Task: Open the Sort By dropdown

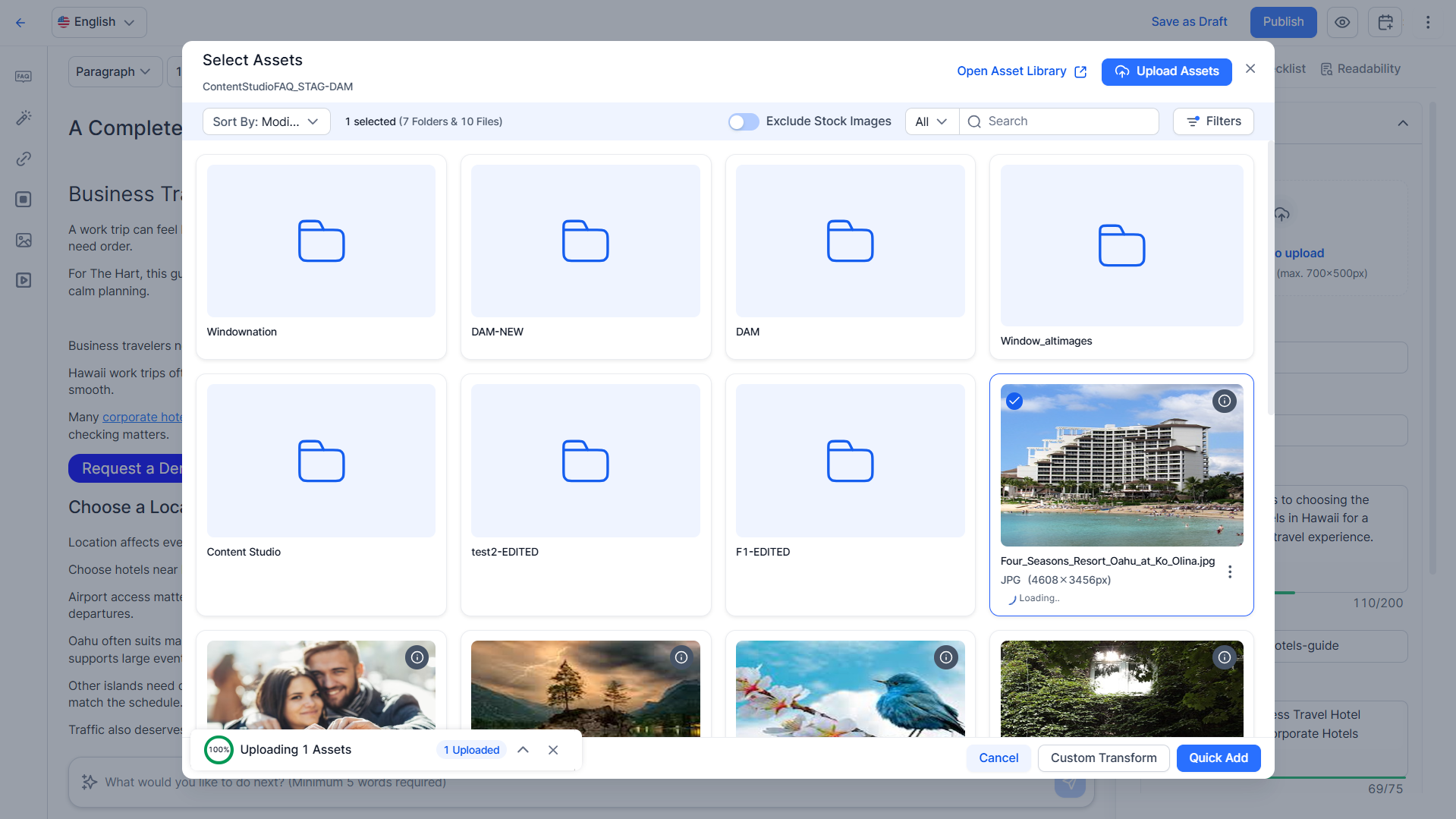Action: tap(266, 121)
